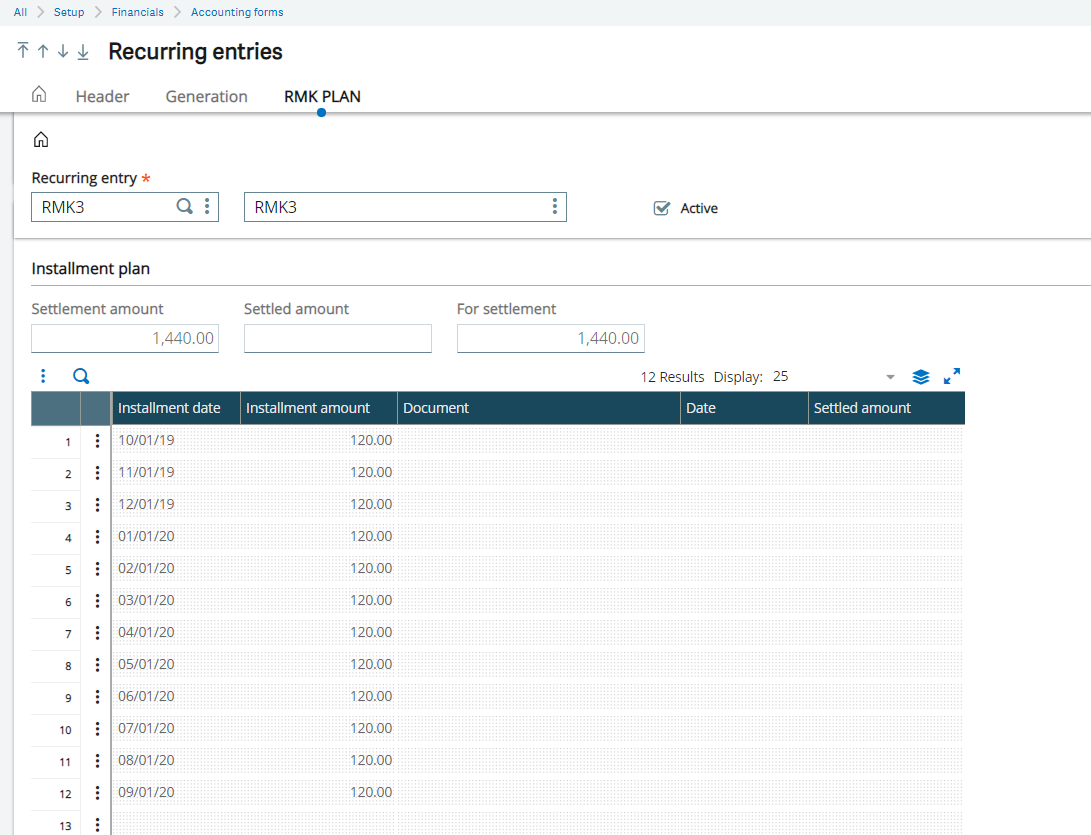Screen dimensions: 1091x835
Task: Go to previous record up arrow
Action: pos(43,51)
